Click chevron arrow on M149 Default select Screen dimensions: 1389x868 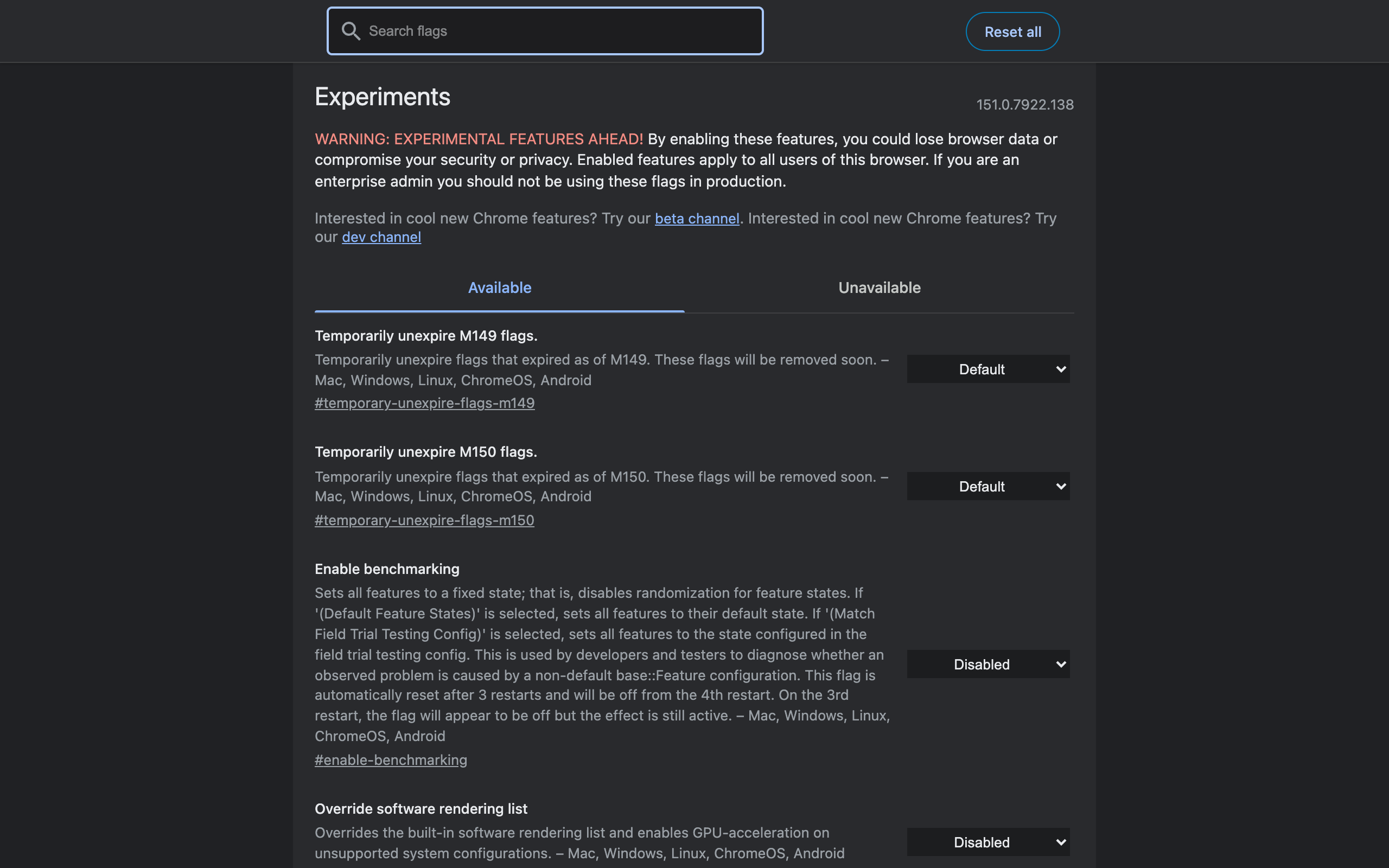pyautogui.click(x=1061, y=369)
